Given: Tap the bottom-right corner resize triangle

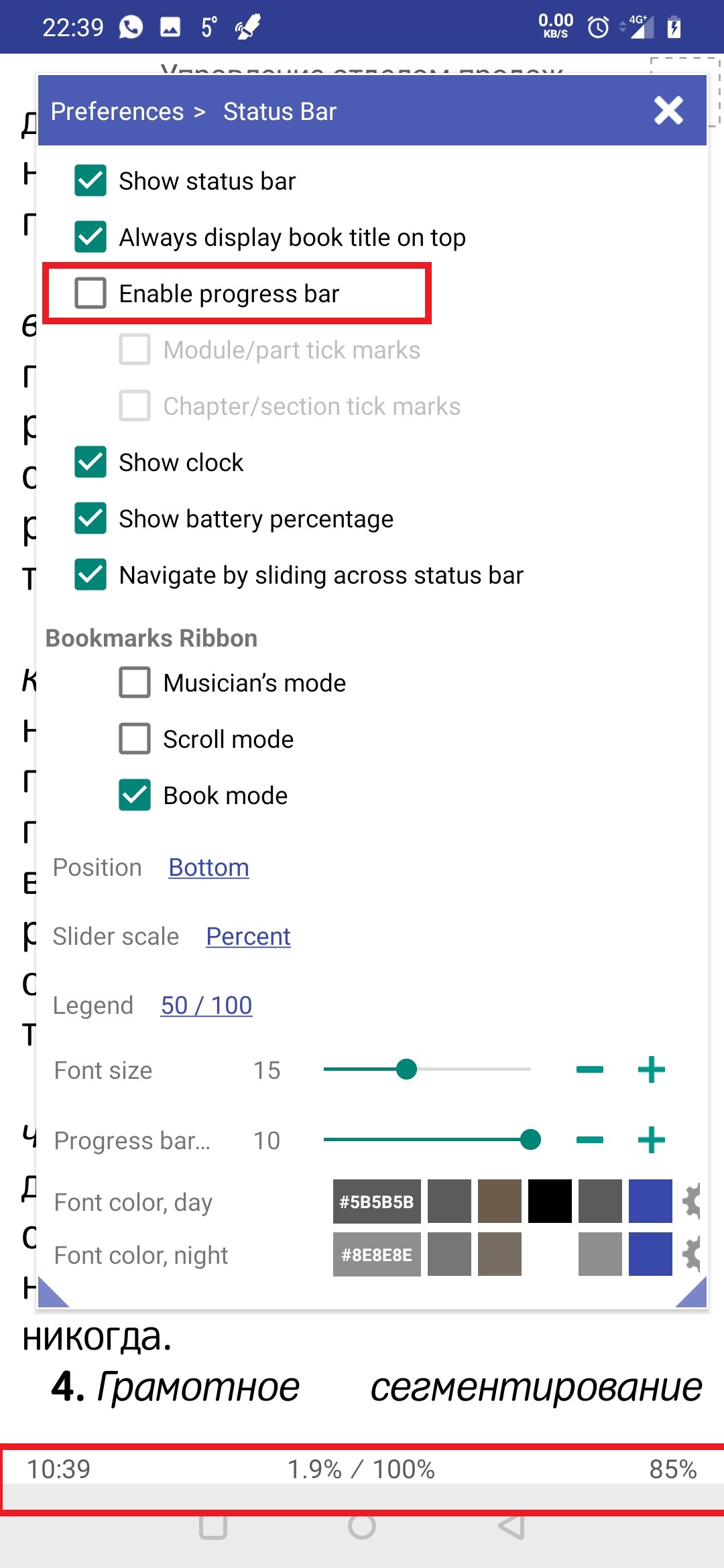Looking at the screenshot, I should coord(694,1295).
